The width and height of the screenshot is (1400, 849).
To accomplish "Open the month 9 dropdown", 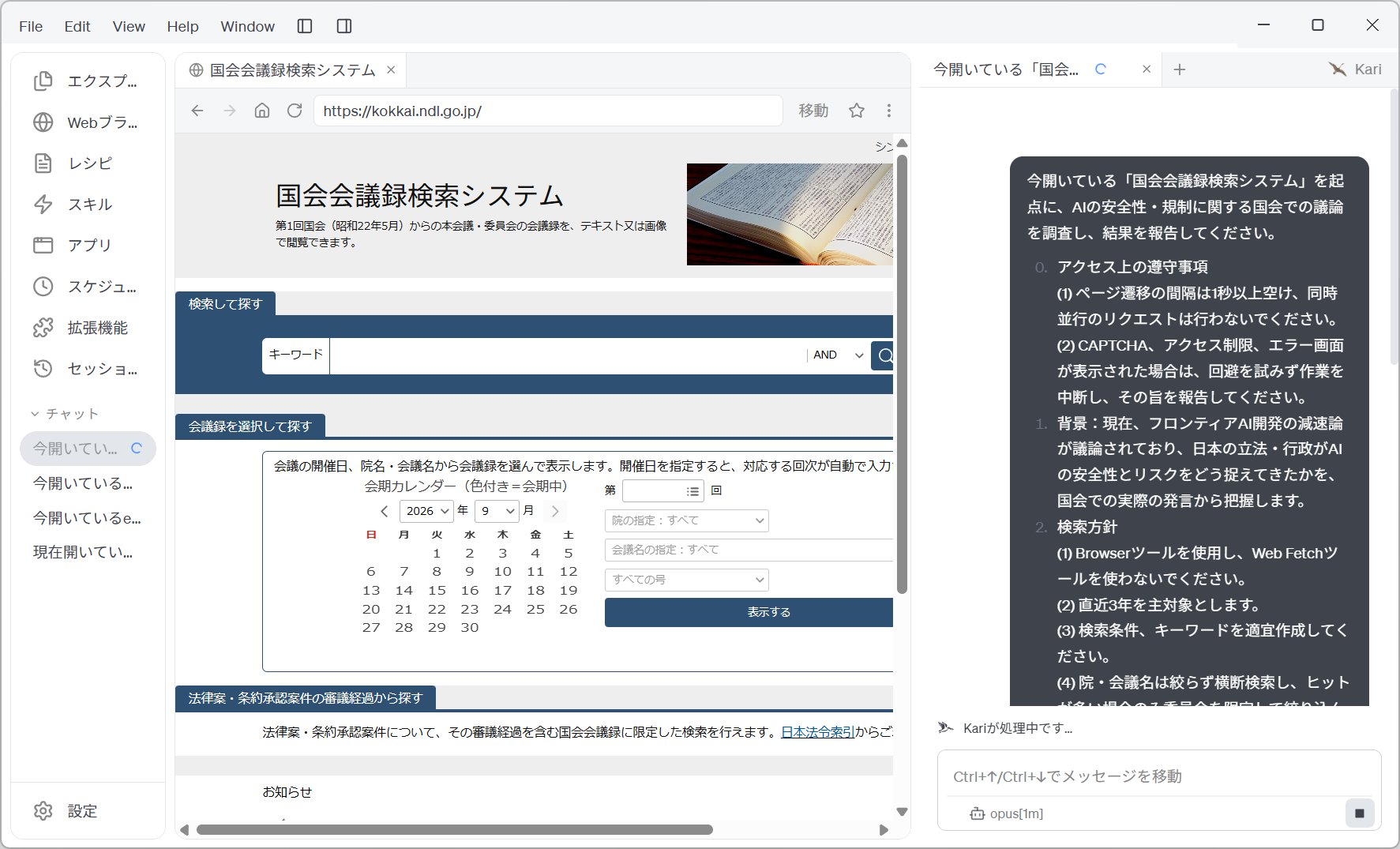I will click(x=497, y=511).
